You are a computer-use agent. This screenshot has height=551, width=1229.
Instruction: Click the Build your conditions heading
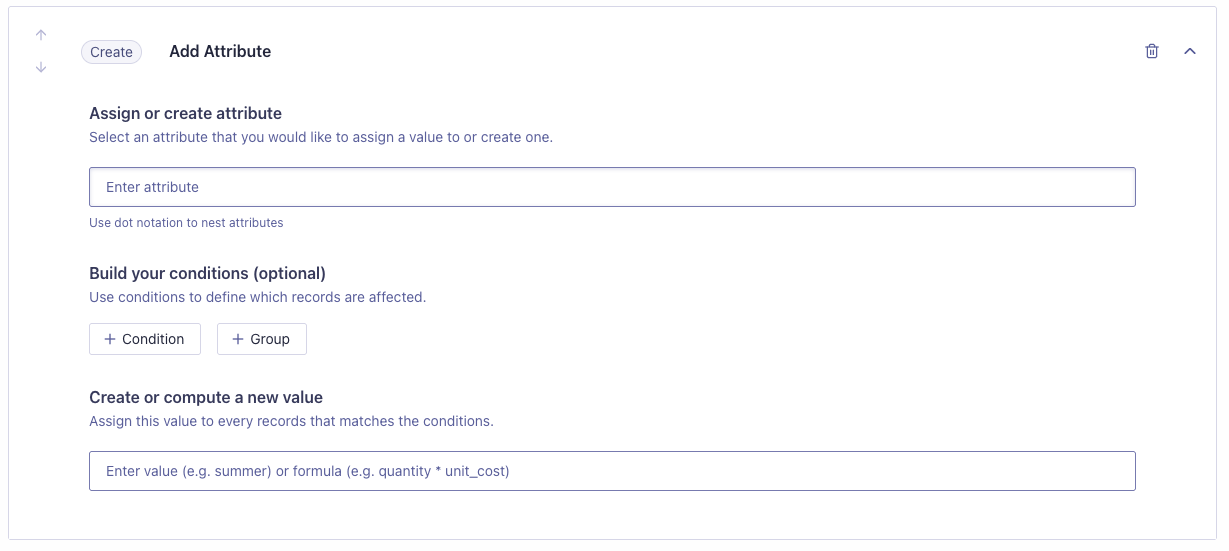click(207, 273)
